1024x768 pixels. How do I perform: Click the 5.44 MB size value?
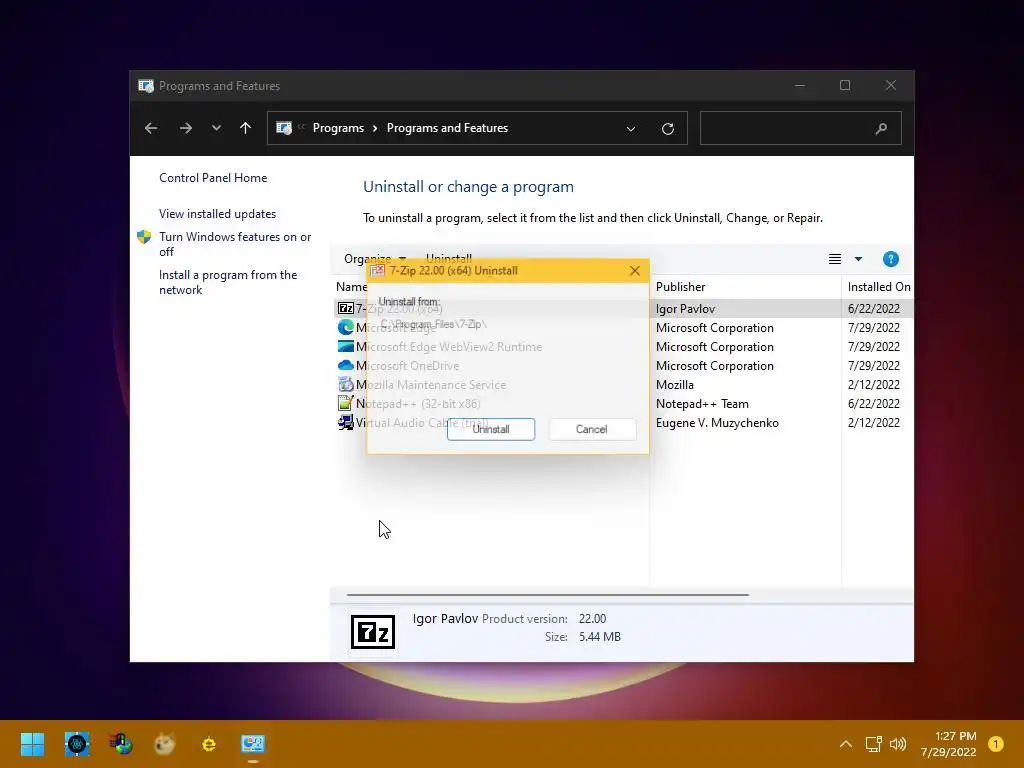tap(600, 637)
